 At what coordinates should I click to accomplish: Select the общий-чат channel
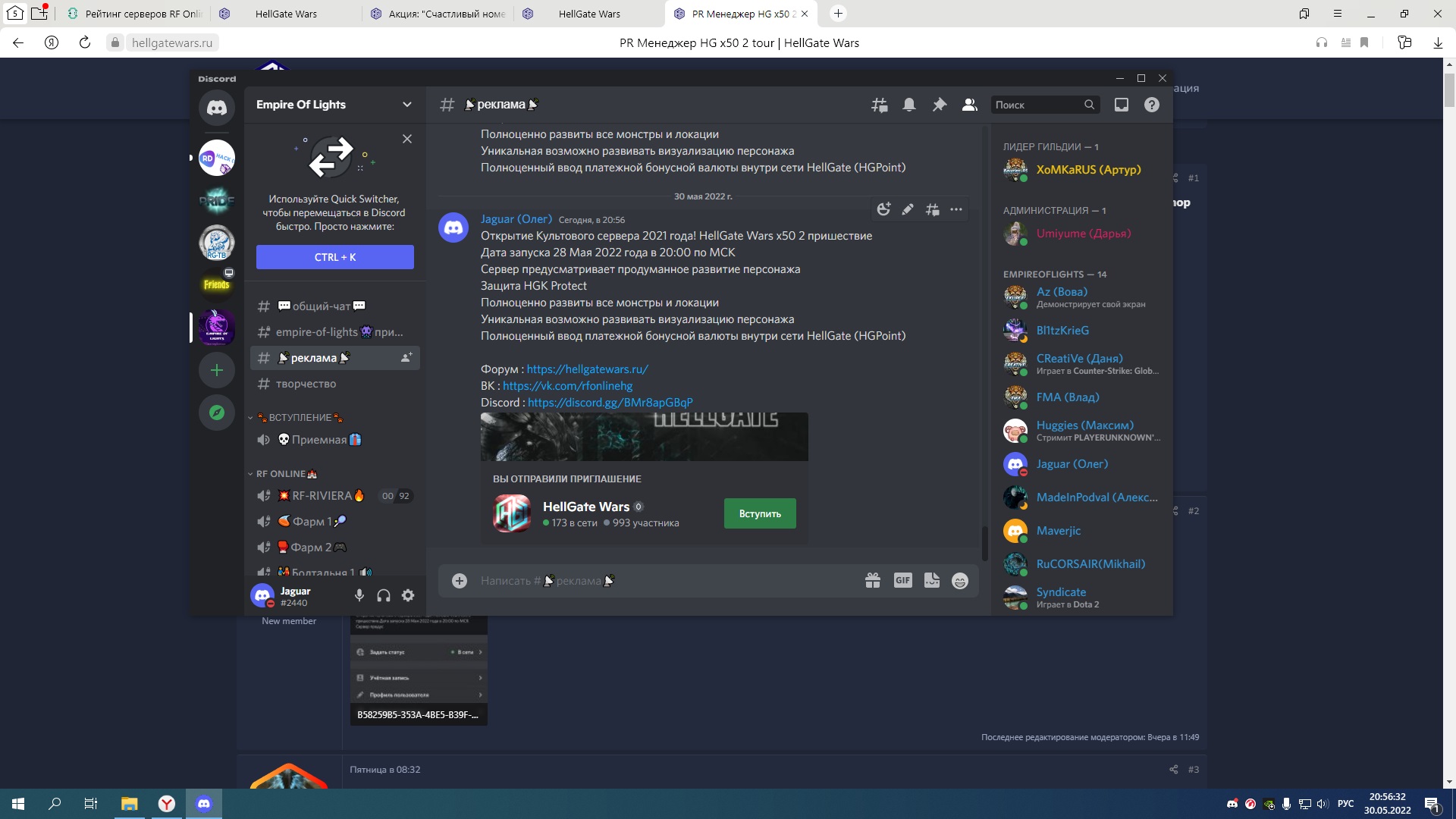tap(334, 306)
